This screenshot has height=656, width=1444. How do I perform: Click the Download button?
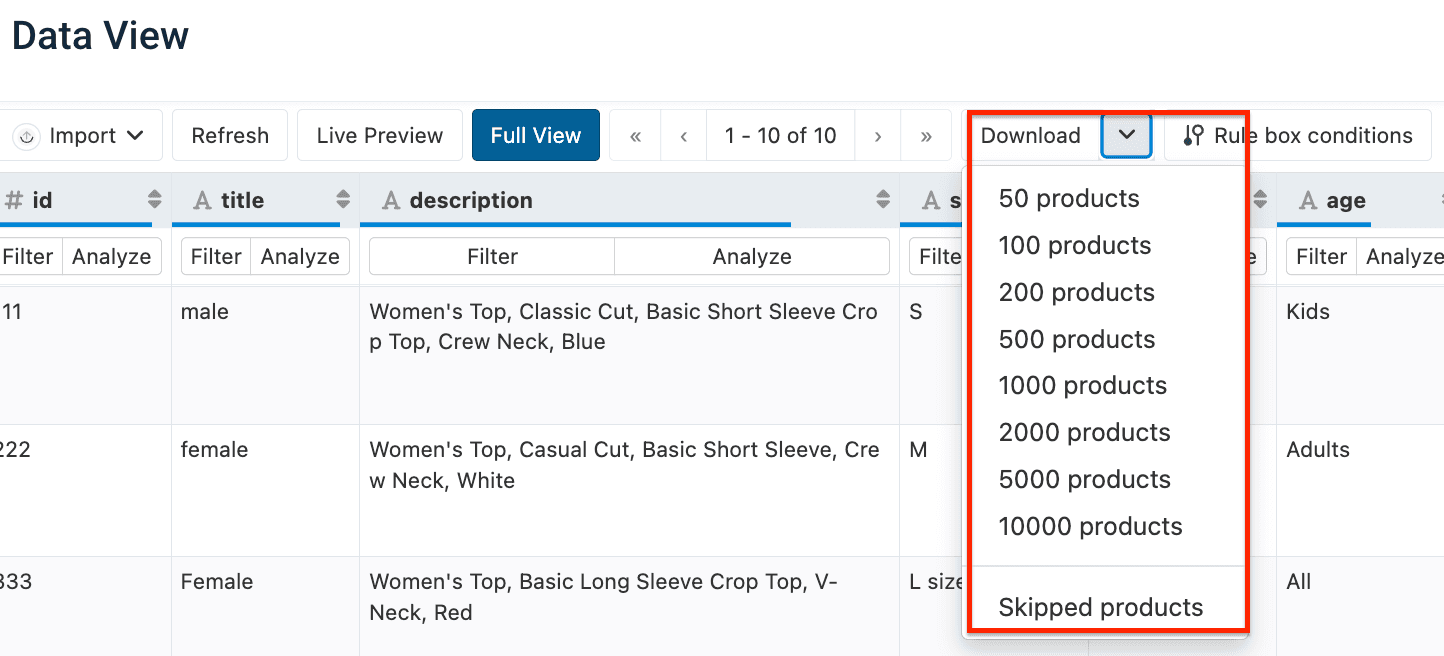pyautogui.click(x=1031, y=136)
